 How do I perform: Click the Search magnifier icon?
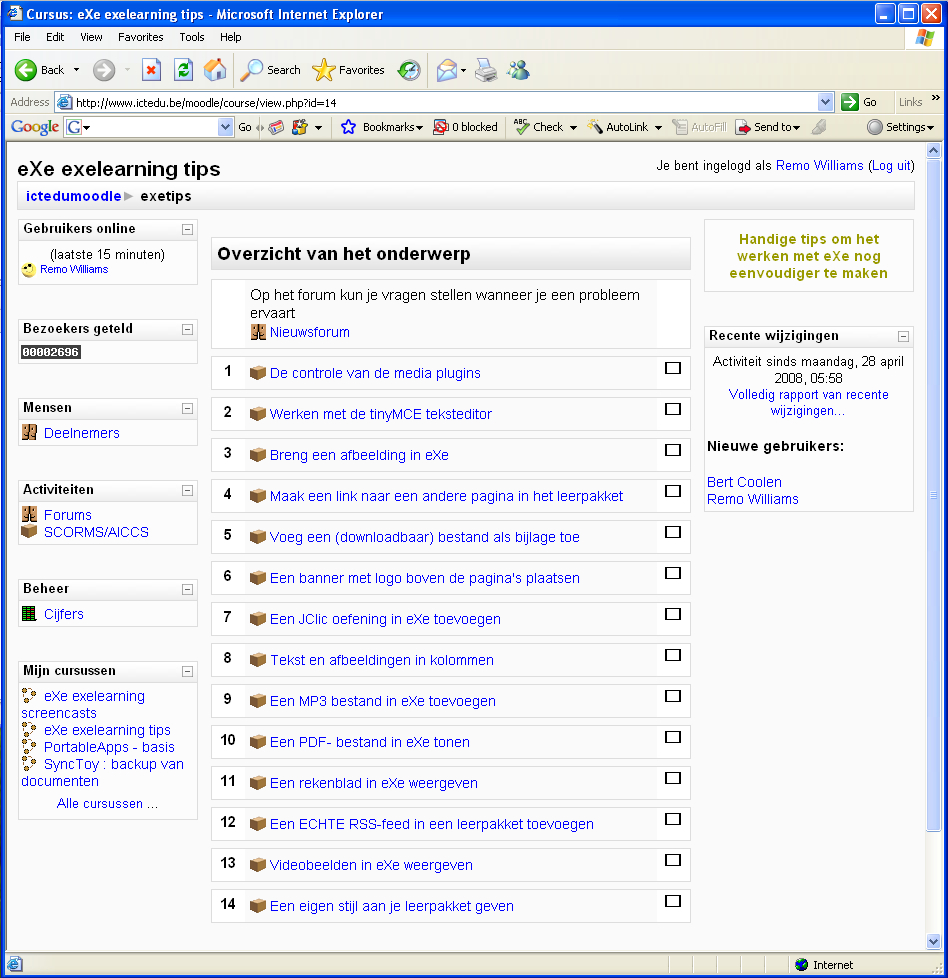pyautogui.click(x=252, y=70)
